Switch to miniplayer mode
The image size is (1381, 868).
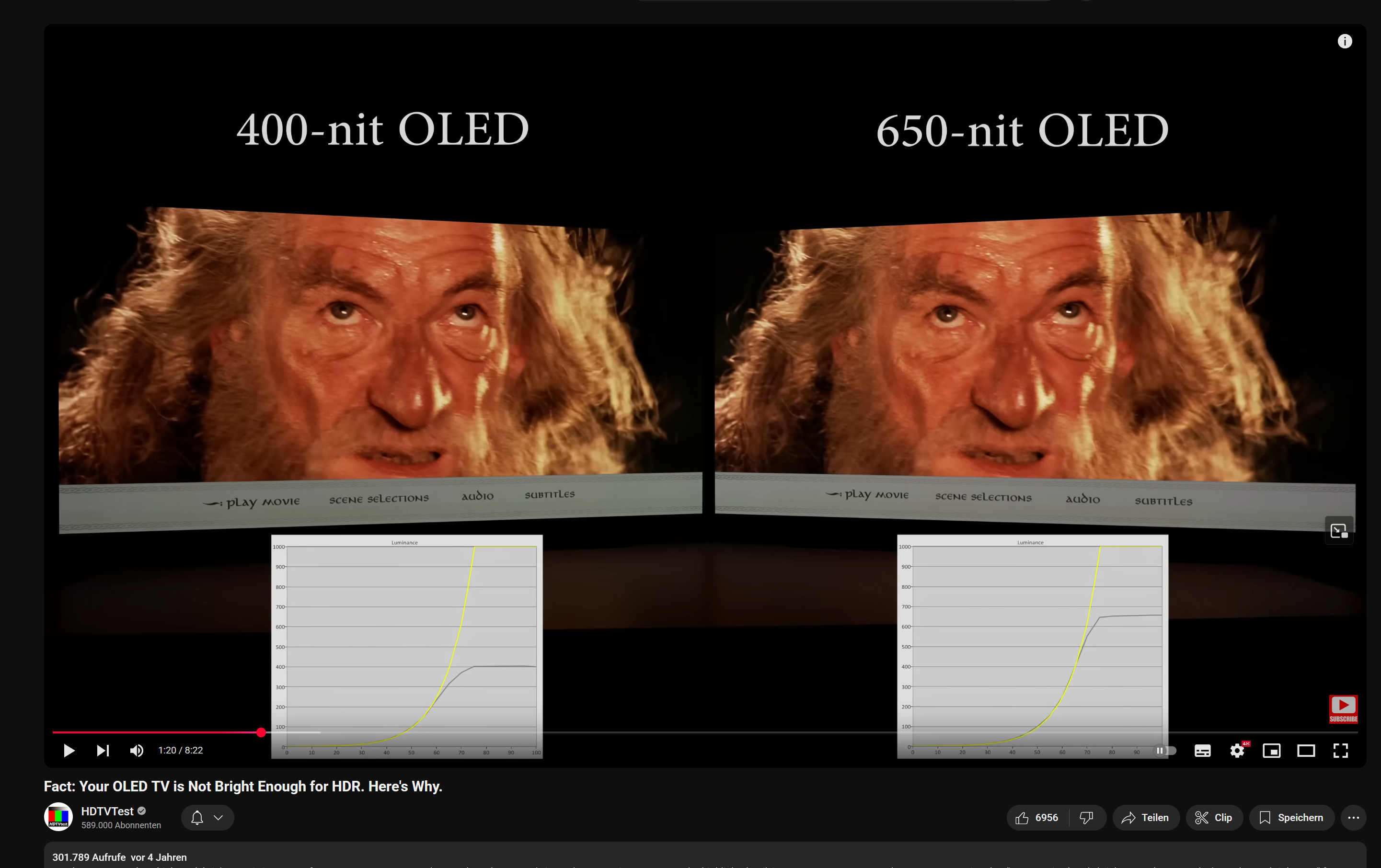[x=1271, y=751]
